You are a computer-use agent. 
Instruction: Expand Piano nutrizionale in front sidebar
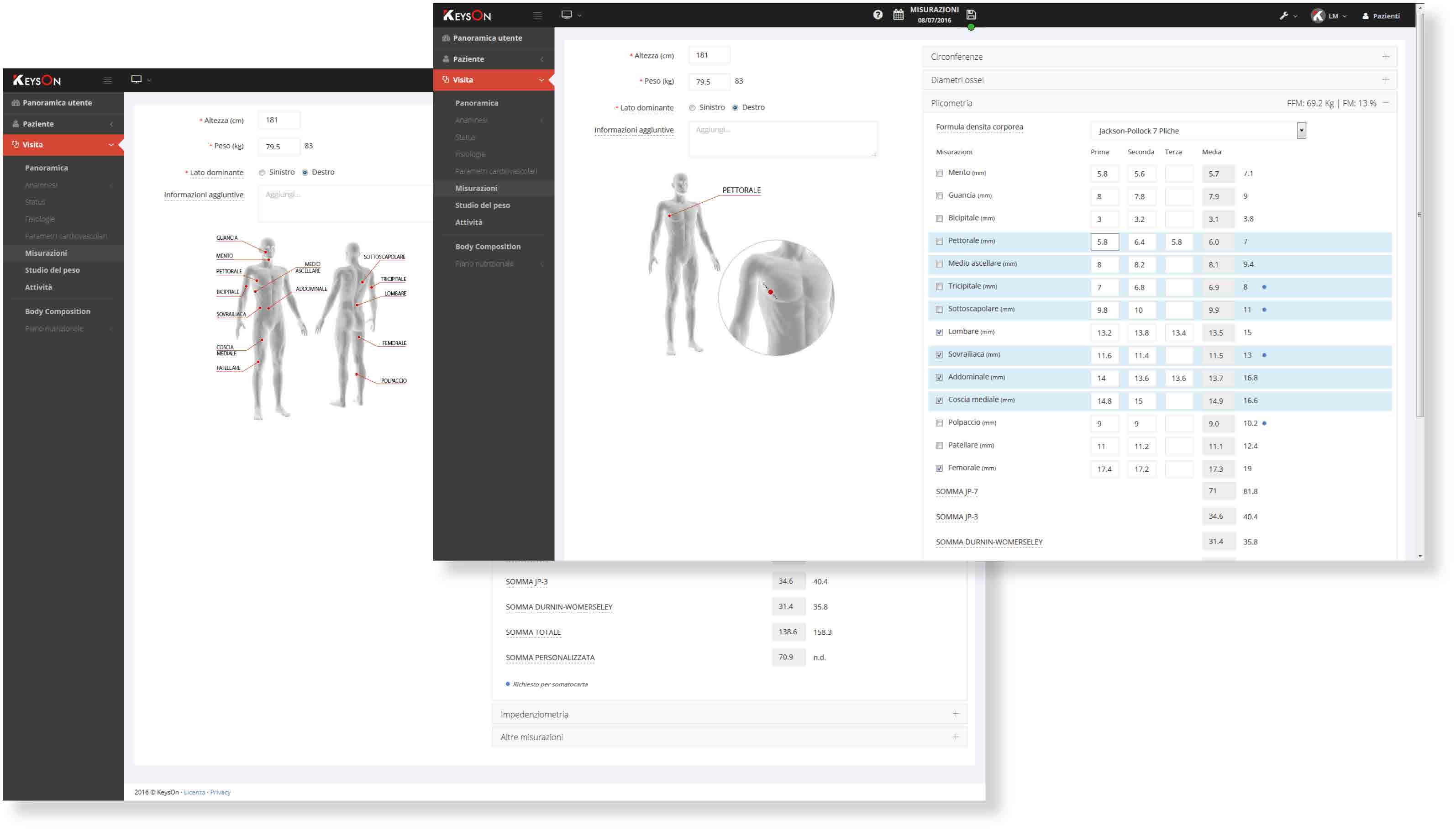[494, 263]
